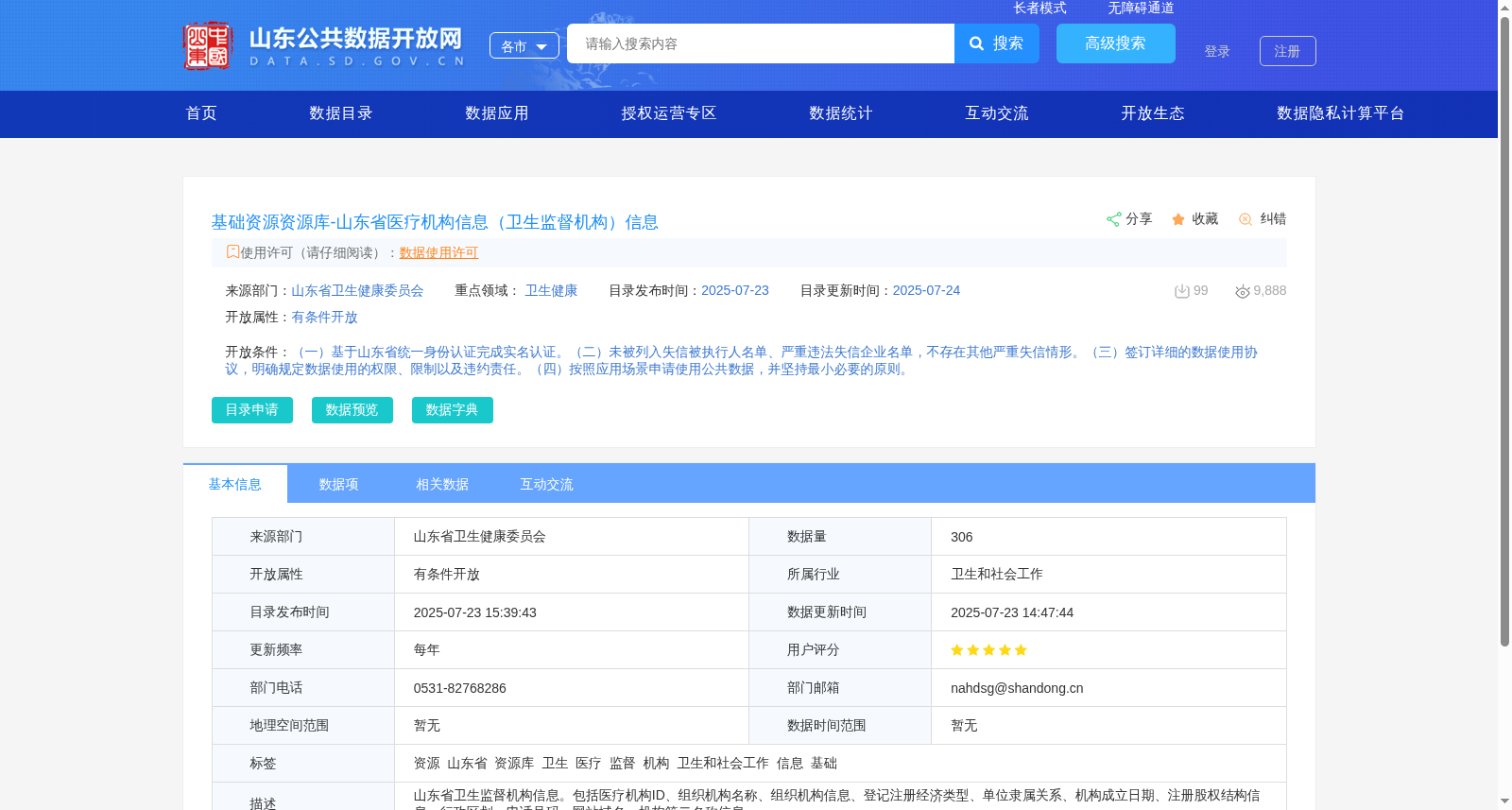Click the search input field

(761, 43)
